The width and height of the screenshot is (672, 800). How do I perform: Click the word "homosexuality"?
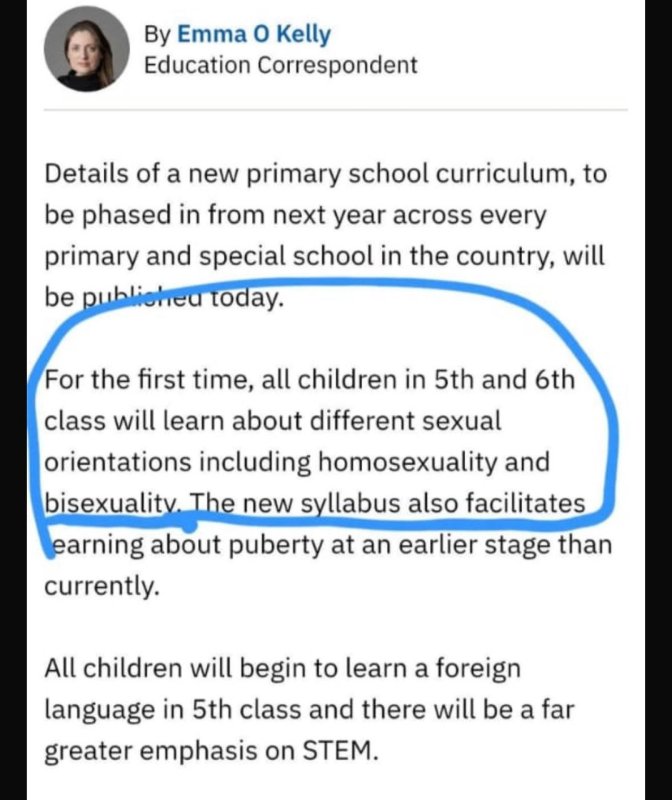pyautogui.click(x=421, y=462)
